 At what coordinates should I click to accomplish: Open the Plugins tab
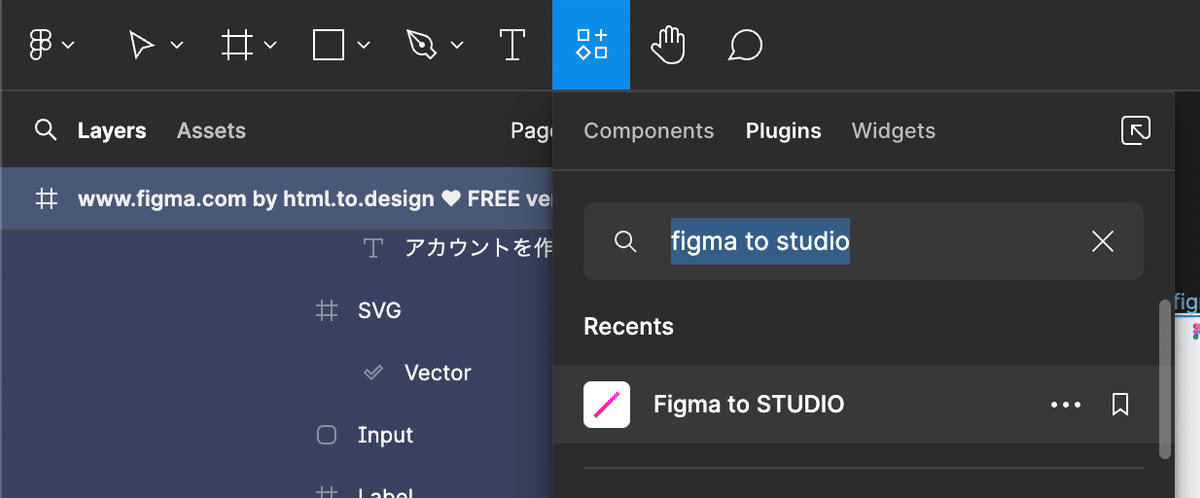pyautogui.click(x=784, y=130)
